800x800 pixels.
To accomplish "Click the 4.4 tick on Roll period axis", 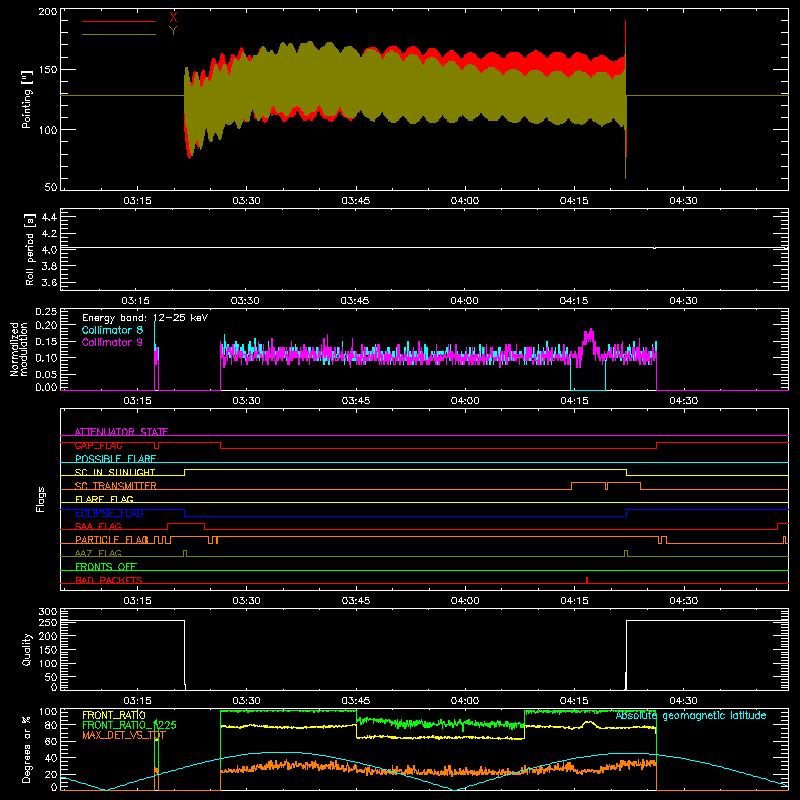I will click(x=49, y=217).
